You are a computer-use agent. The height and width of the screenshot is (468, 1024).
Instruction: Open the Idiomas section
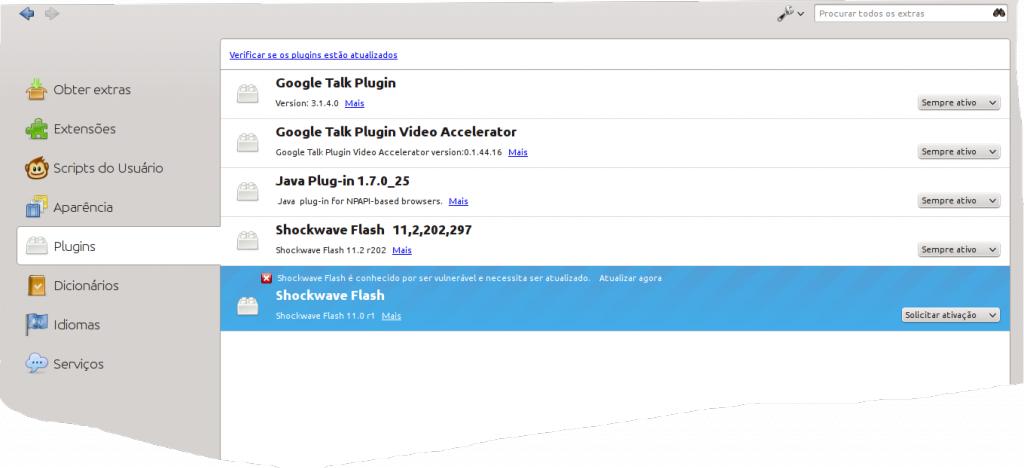coord(77,324)
